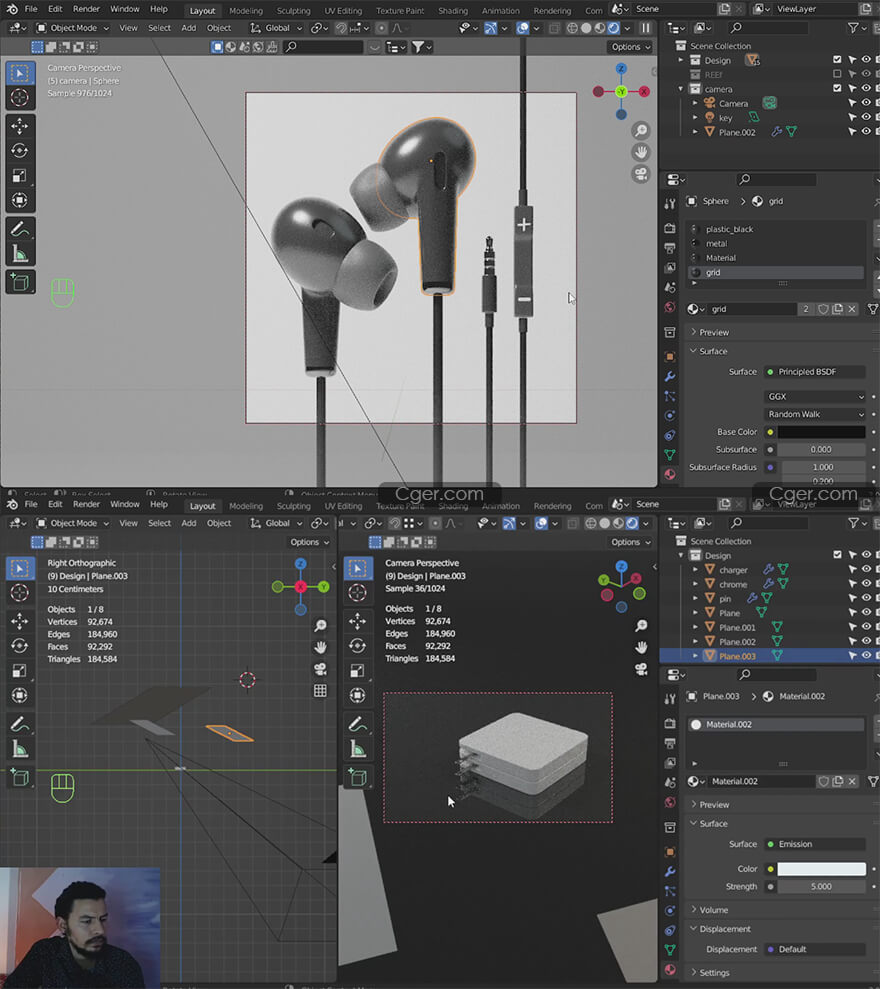Screen dimensions: 880x989
Task: Toggle camera view gizmo in earphones viewport
Action: coord(641,173)
